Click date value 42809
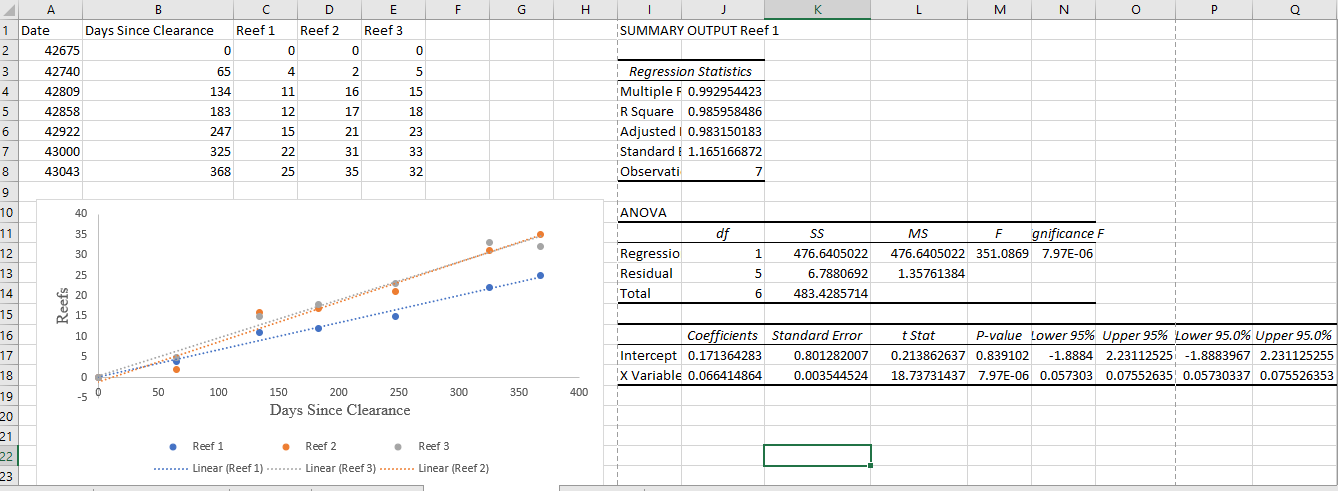1338x491 pixels. 50,91
